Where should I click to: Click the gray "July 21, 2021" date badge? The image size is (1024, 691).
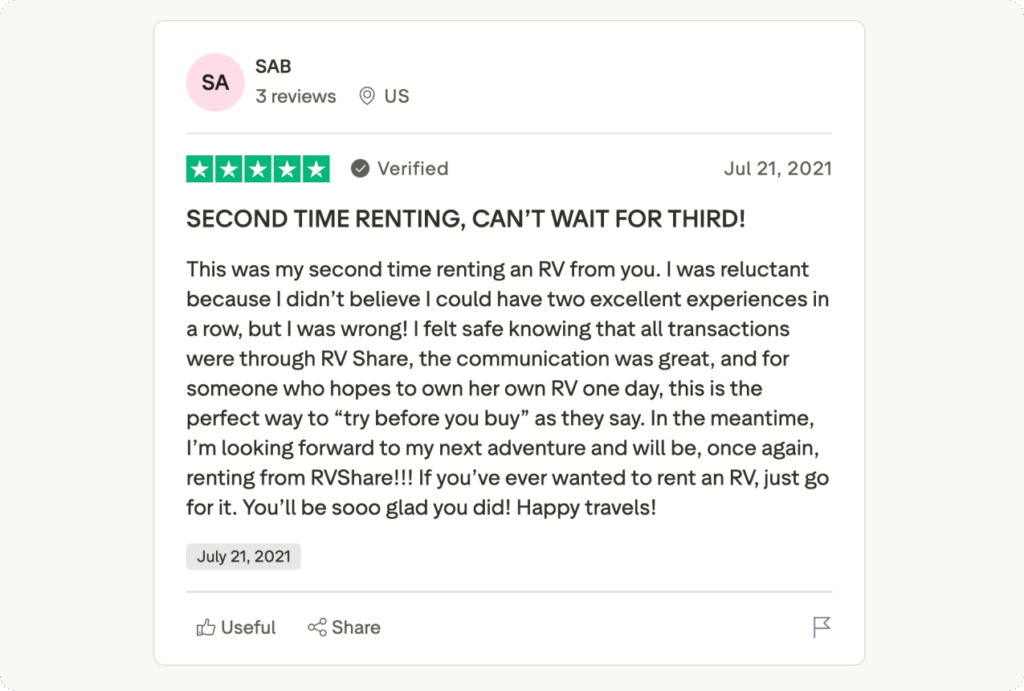tap(243, 557)
